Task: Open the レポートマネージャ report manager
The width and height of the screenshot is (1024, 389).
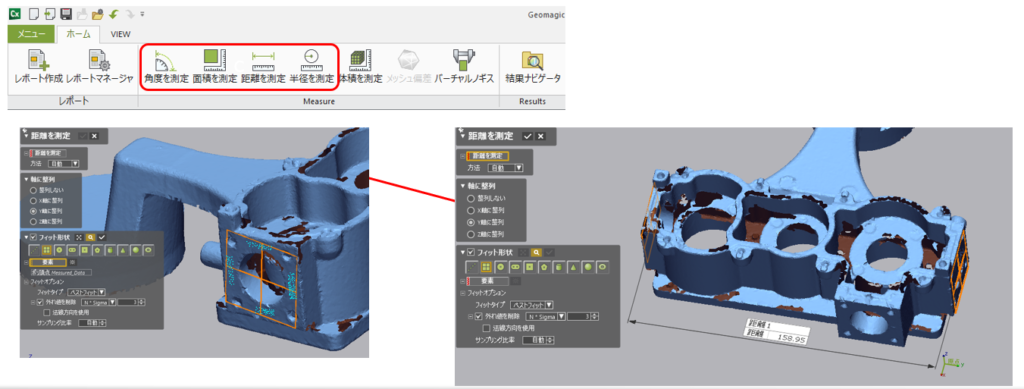Action: pos(100,68)
